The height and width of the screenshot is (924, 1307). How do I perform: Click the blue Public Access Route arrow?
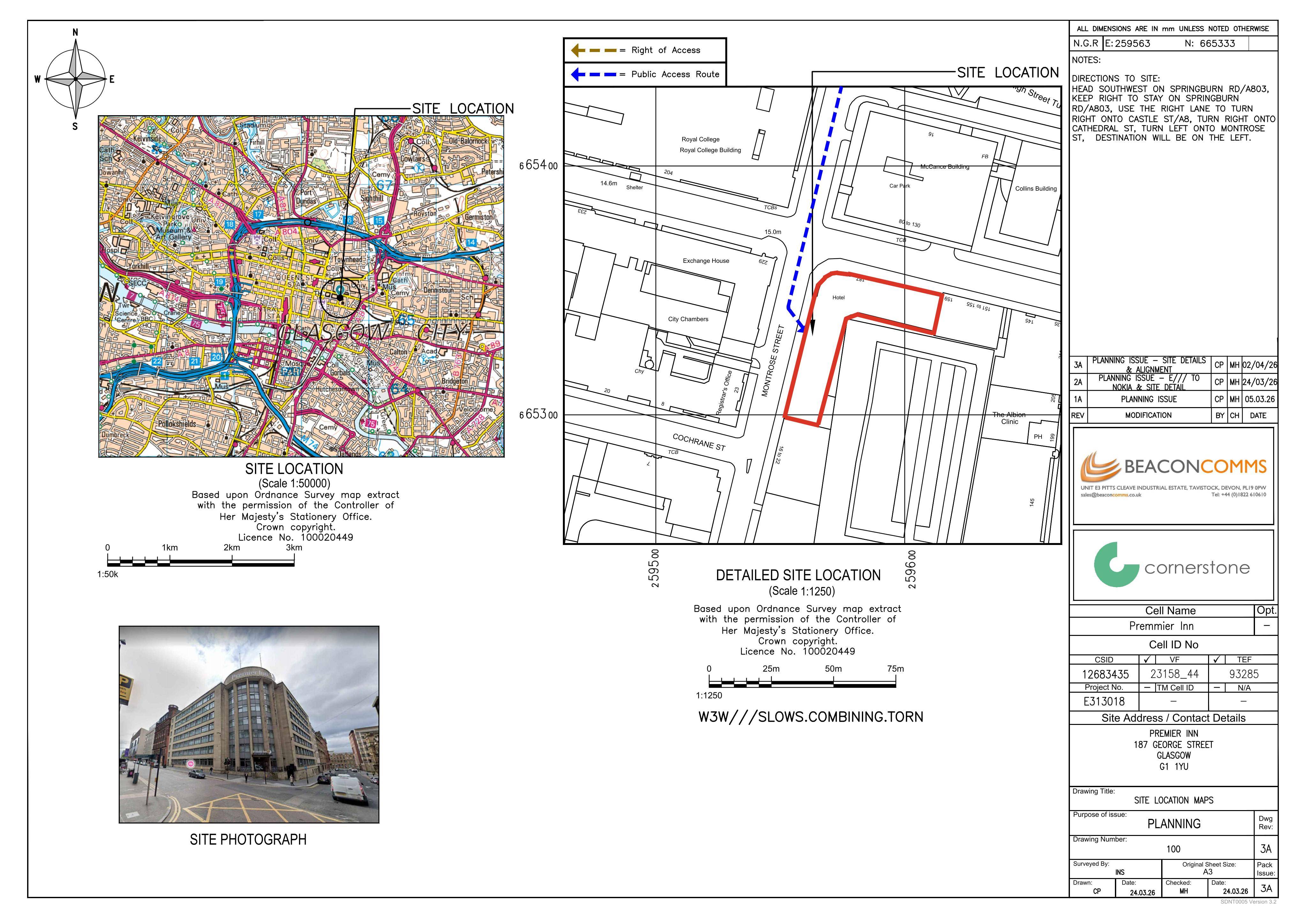coord(594,74)
